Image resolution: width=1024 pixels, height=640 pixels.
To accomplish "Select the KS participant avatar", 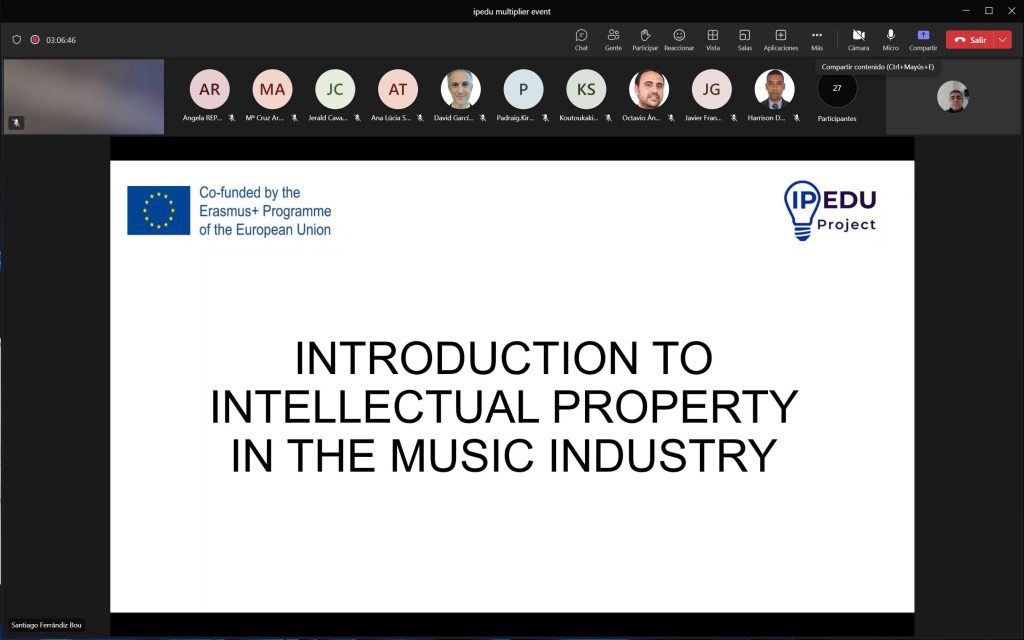I will point(586,89).
